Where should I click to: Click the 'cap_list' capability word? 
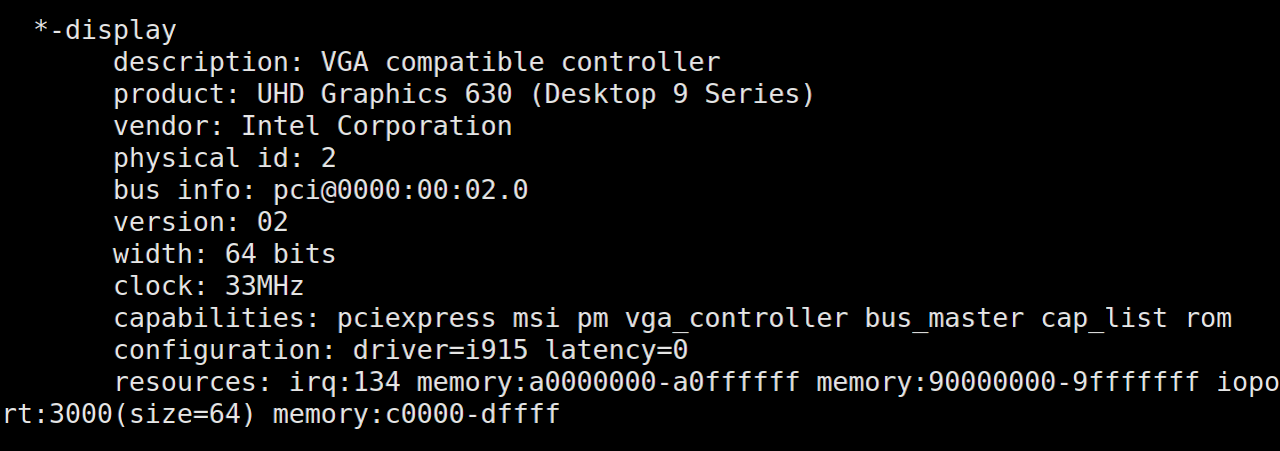(1104, 318)
